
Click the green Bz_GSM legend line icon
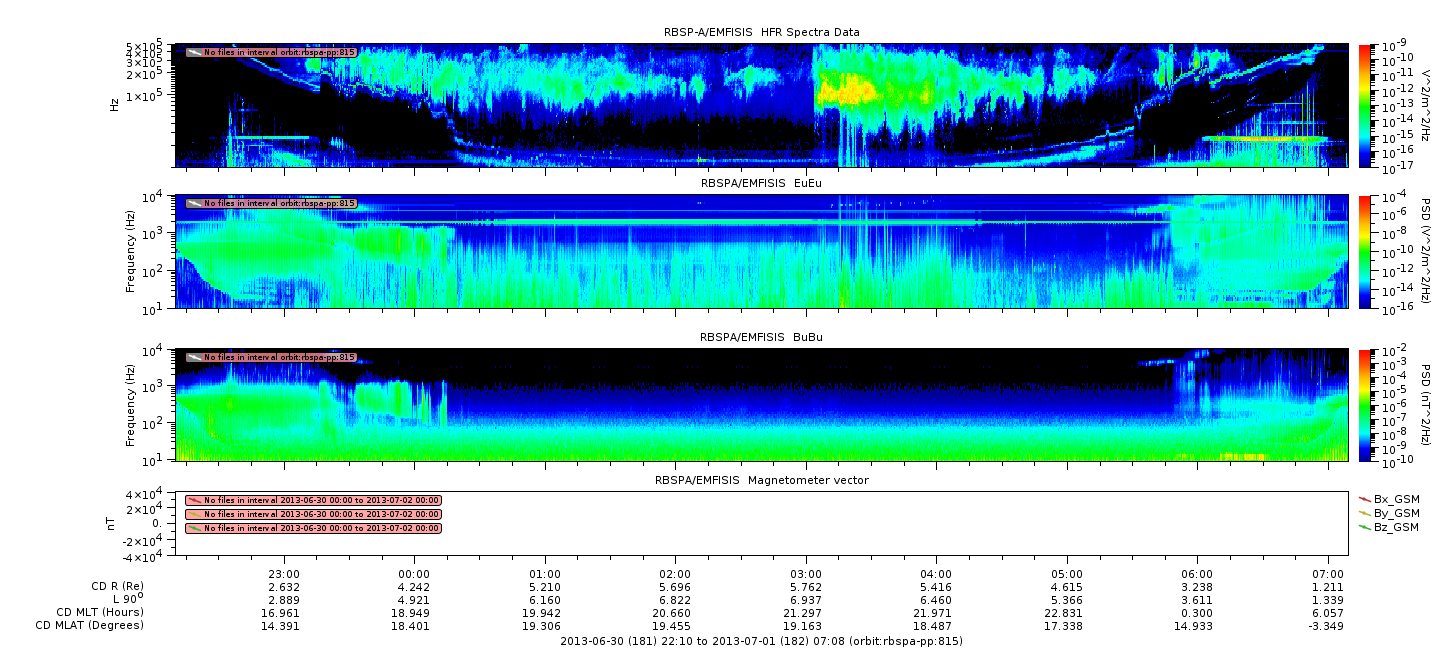(1364, 526)
